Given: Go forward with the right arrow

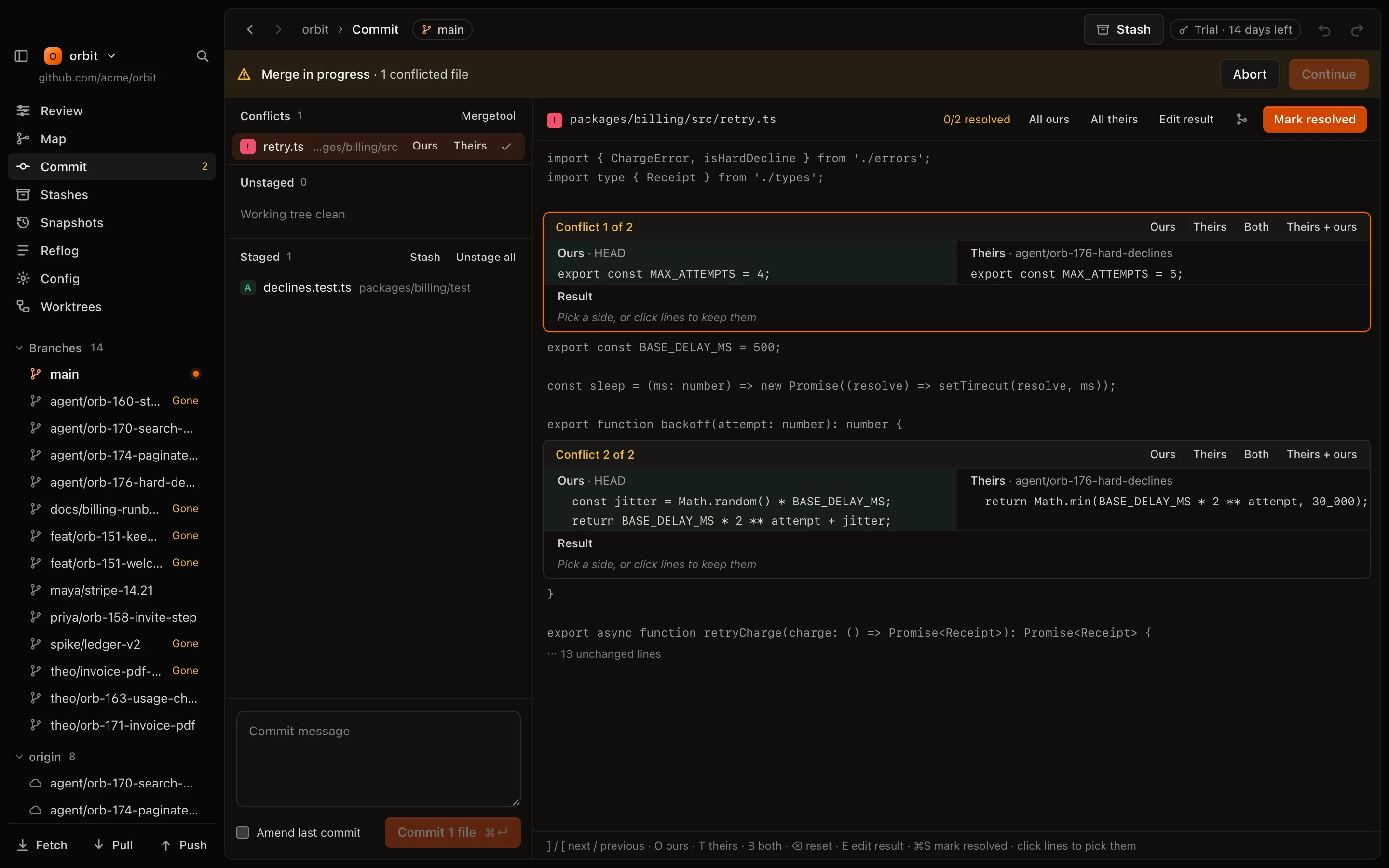Looking at the screenshot, I should 278,29.
